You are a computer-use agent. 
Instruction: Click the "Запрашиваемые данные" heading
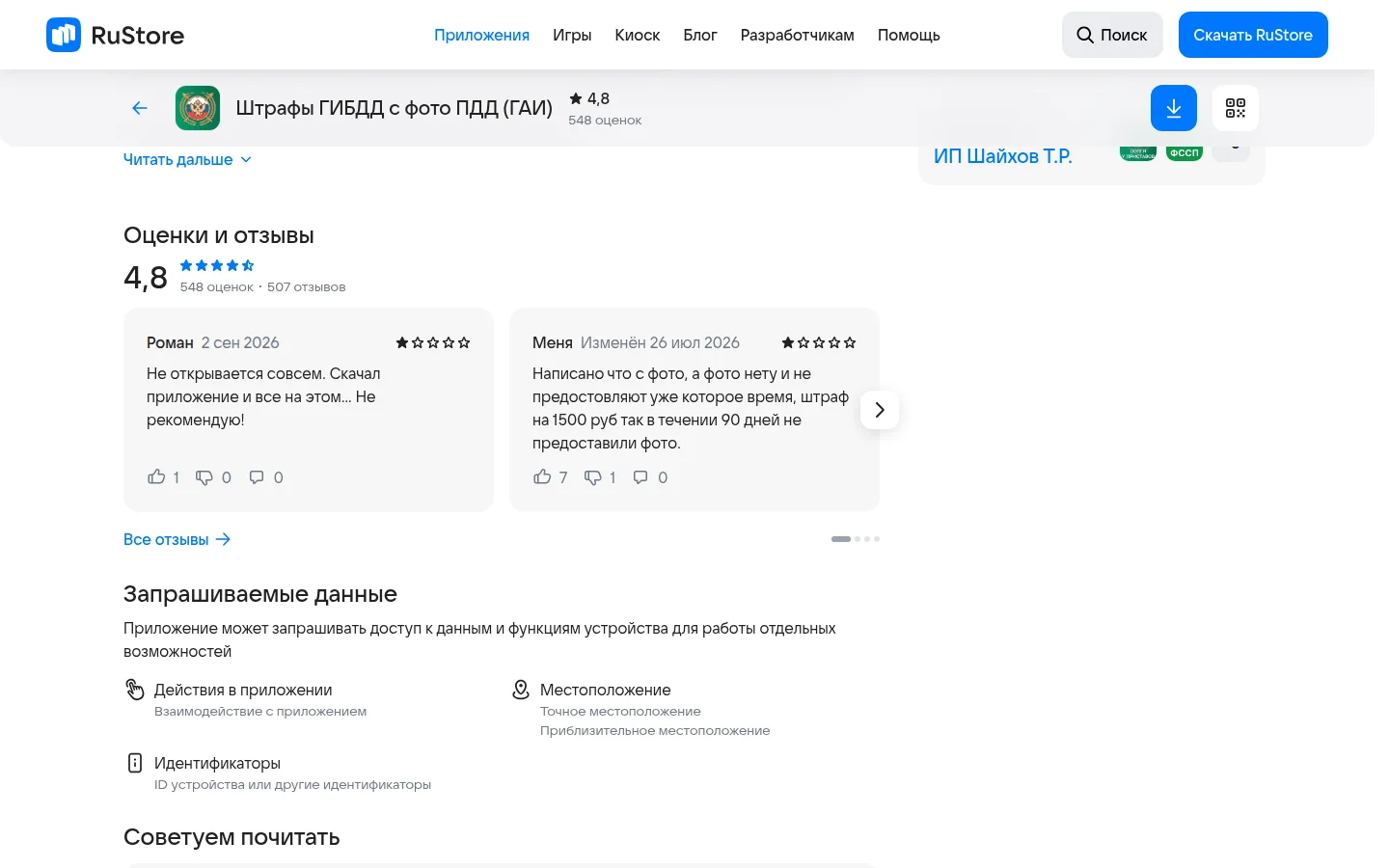click(x=260, y=594)
